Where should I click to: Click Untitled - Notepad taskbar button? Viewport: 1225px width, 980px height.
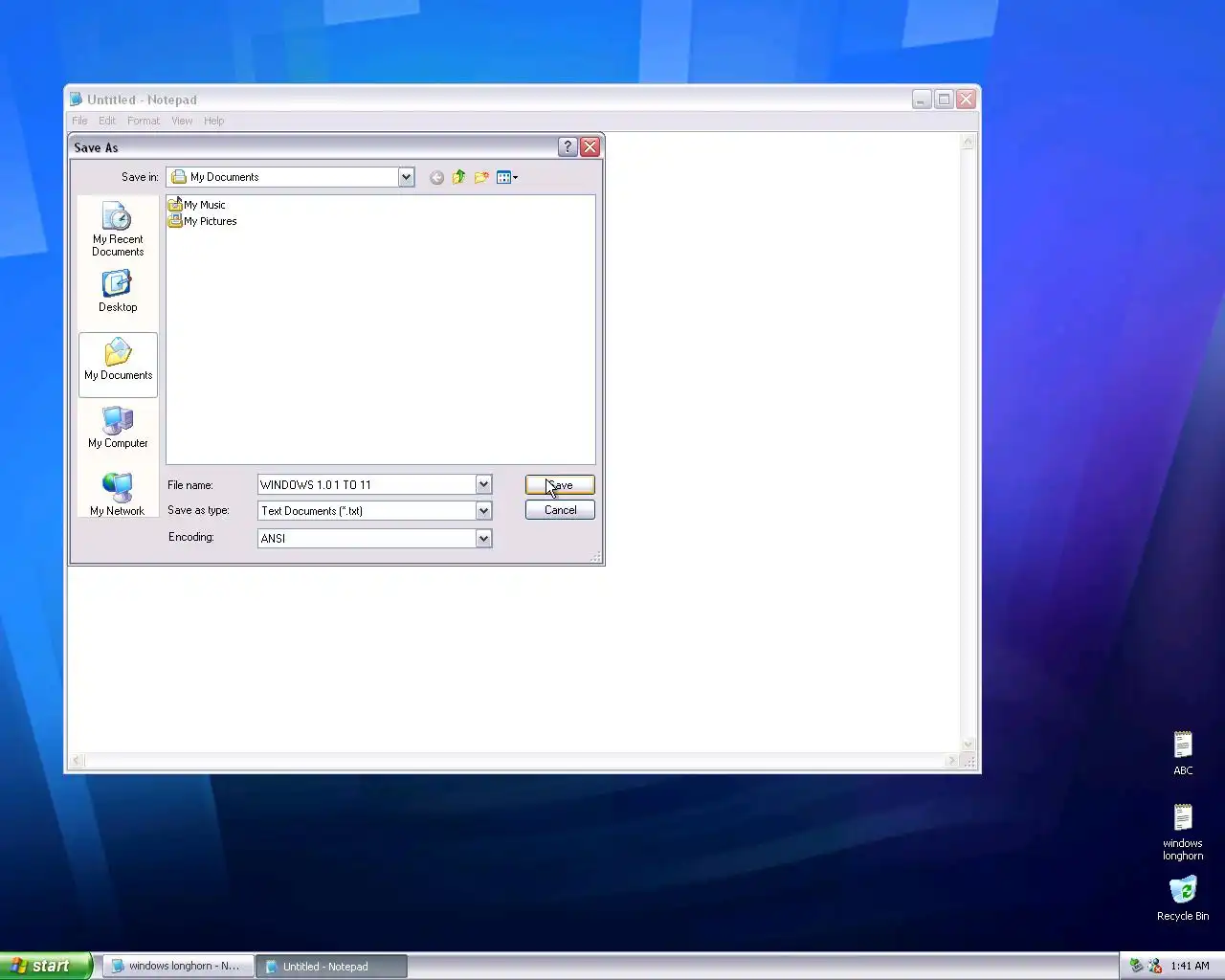(x=331, y=967)
